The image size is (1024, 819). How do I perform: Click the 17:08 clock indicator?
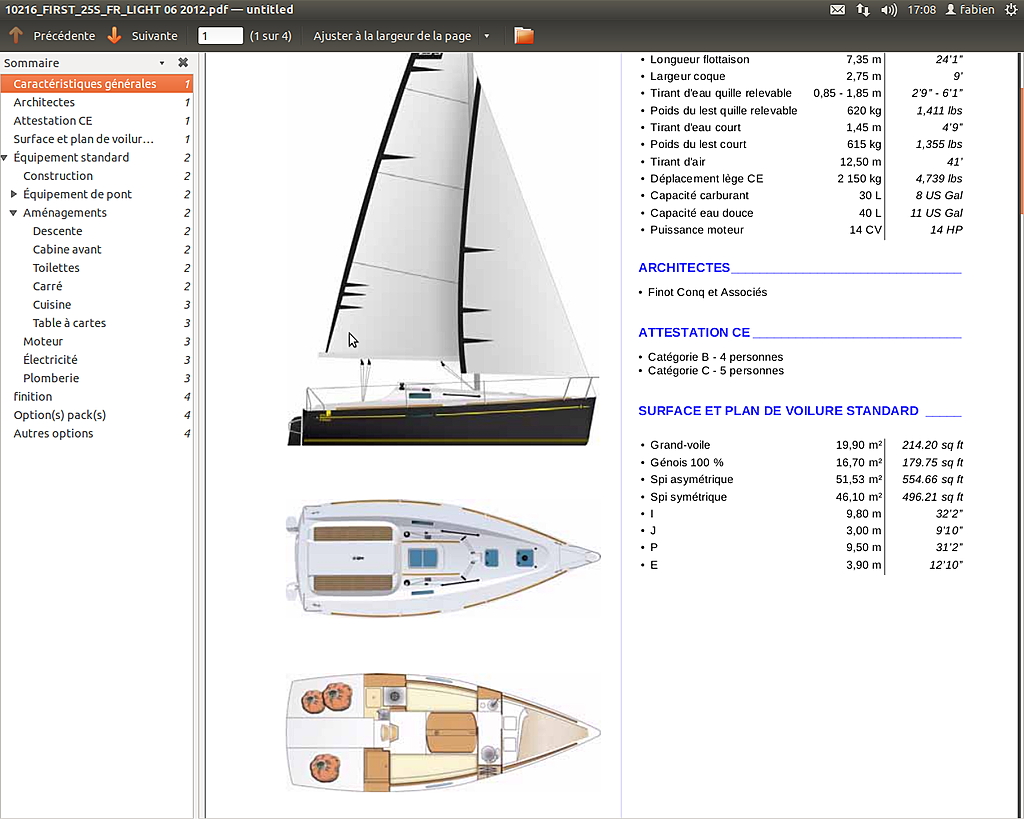[x=921, y=10]
